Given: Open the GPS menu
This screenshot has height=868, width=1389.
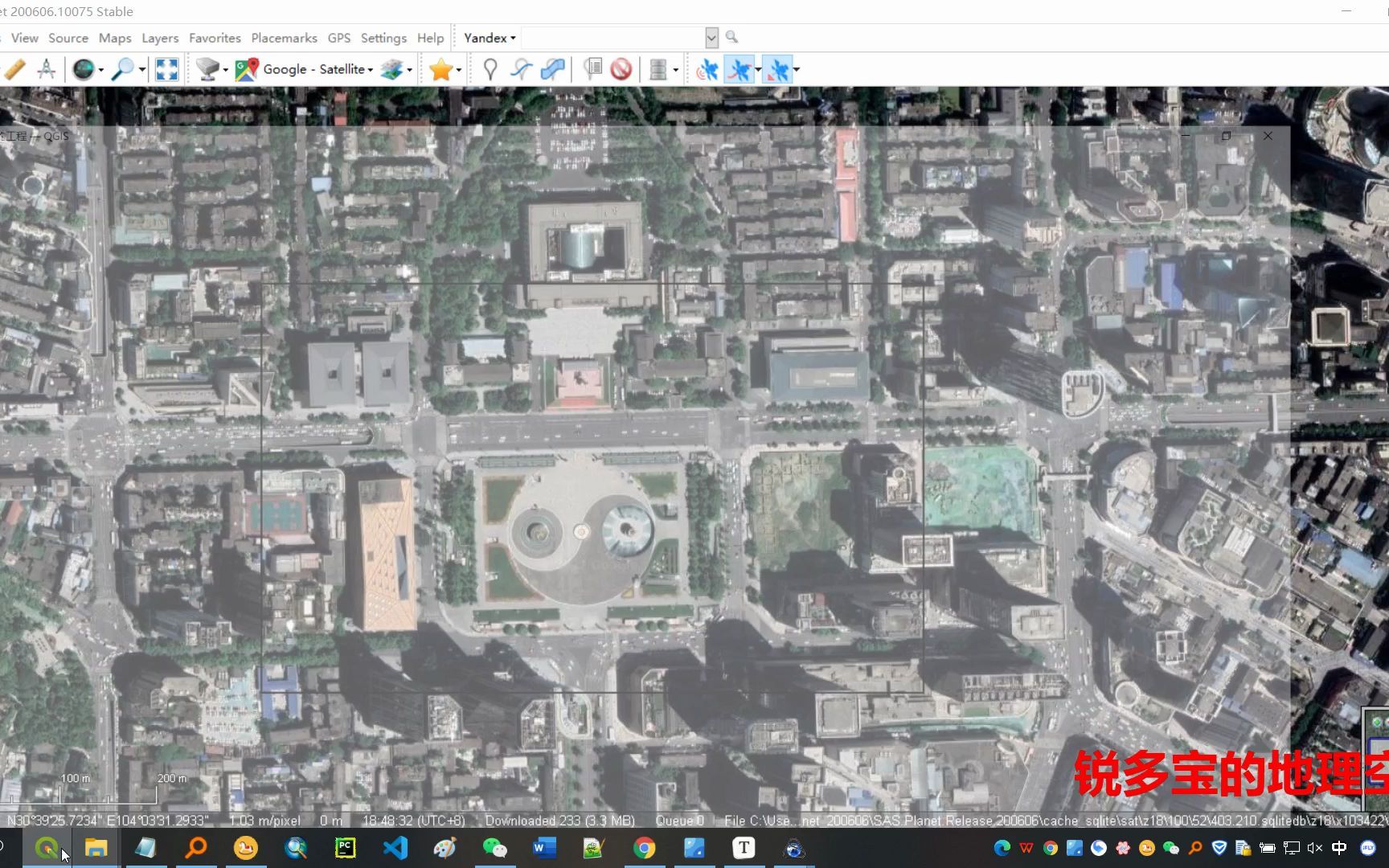Looking at the screenshot, I should point(339,38).
